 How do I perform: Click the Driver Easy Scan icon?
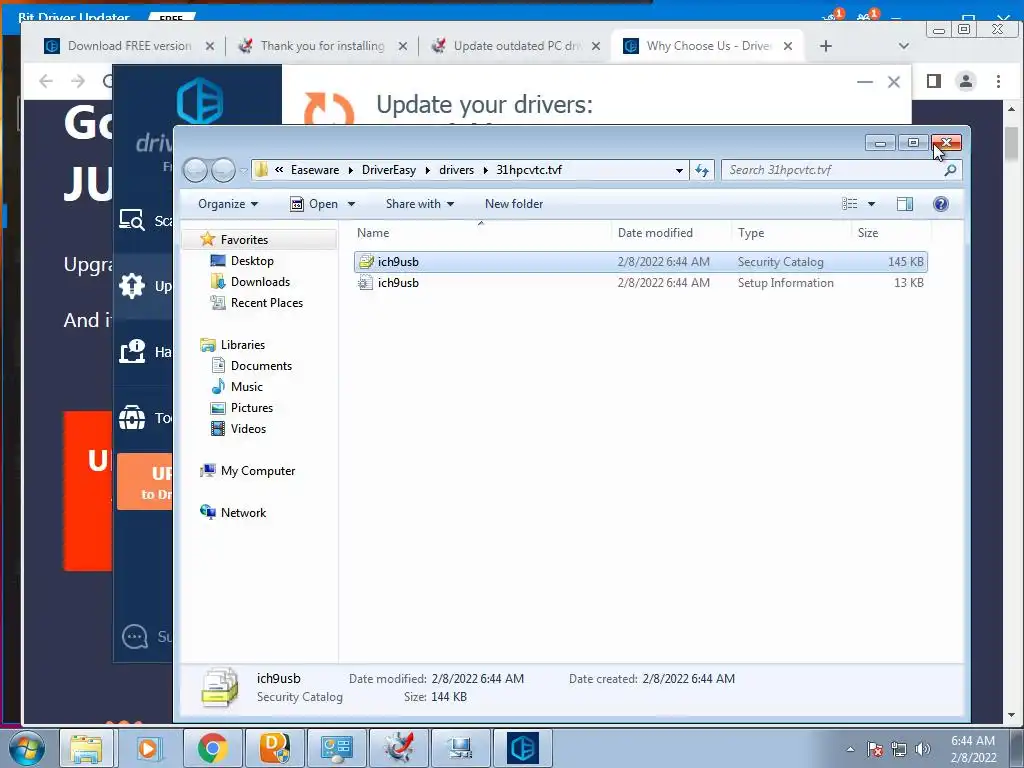[x=132, y=220]
